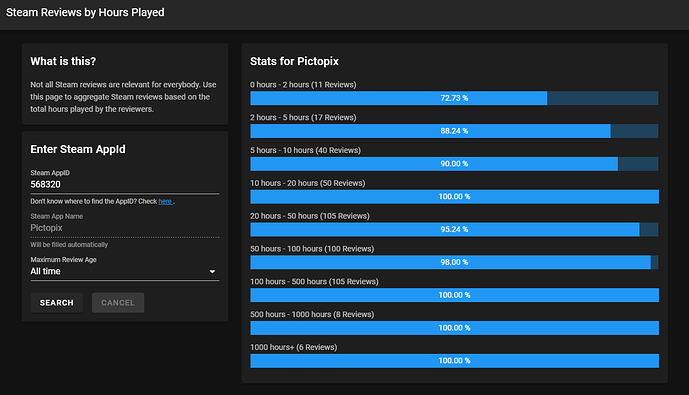Click the '2 hours - 5 hours (17 Reviews)' label
The width and height of the screenshot is (689, 395).
[x=303, y=117]
